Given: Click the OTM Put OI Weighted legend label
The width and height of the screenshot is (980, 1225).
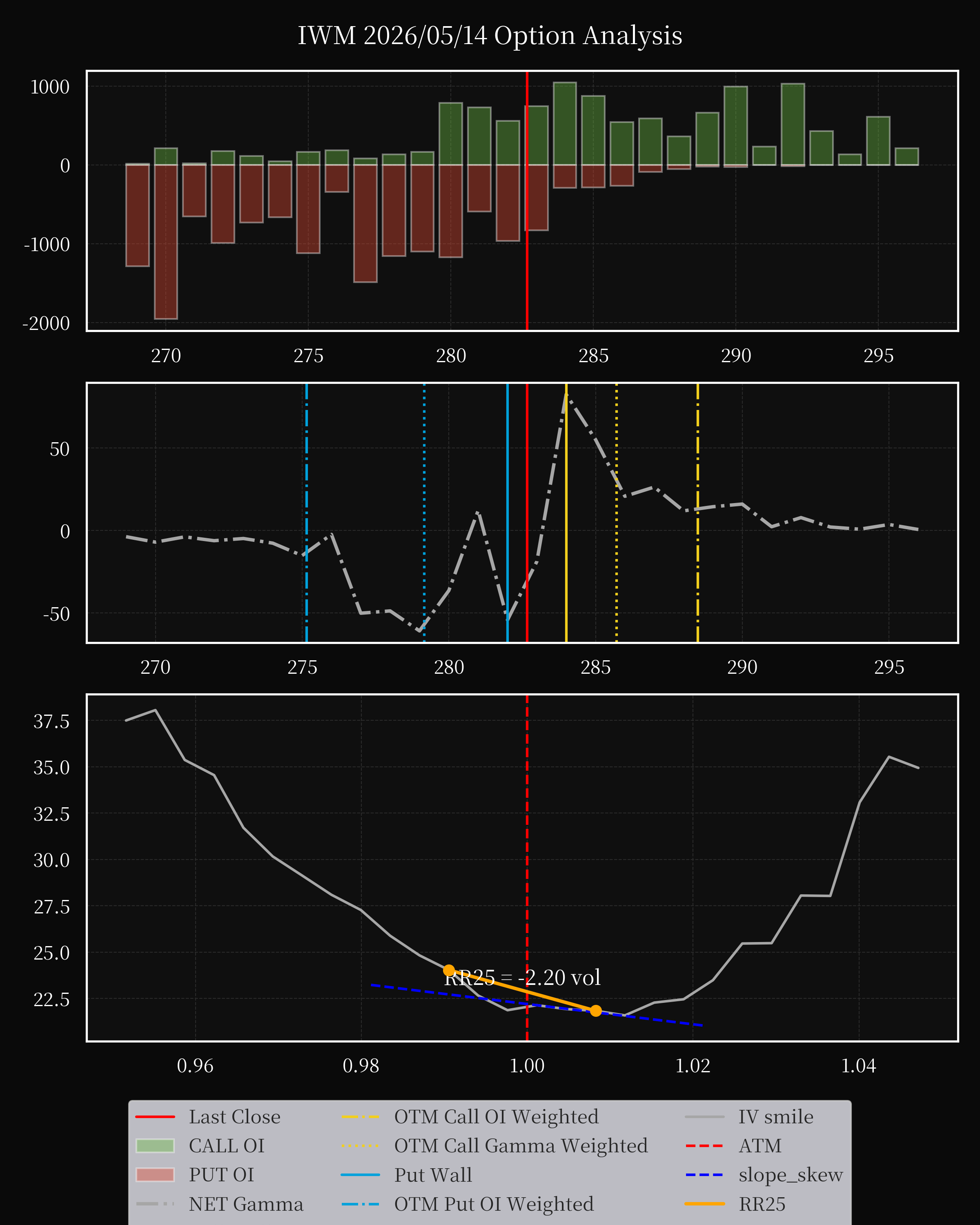Looking at the screenshot, I should pyautogui.click(x=494, y=1204).
